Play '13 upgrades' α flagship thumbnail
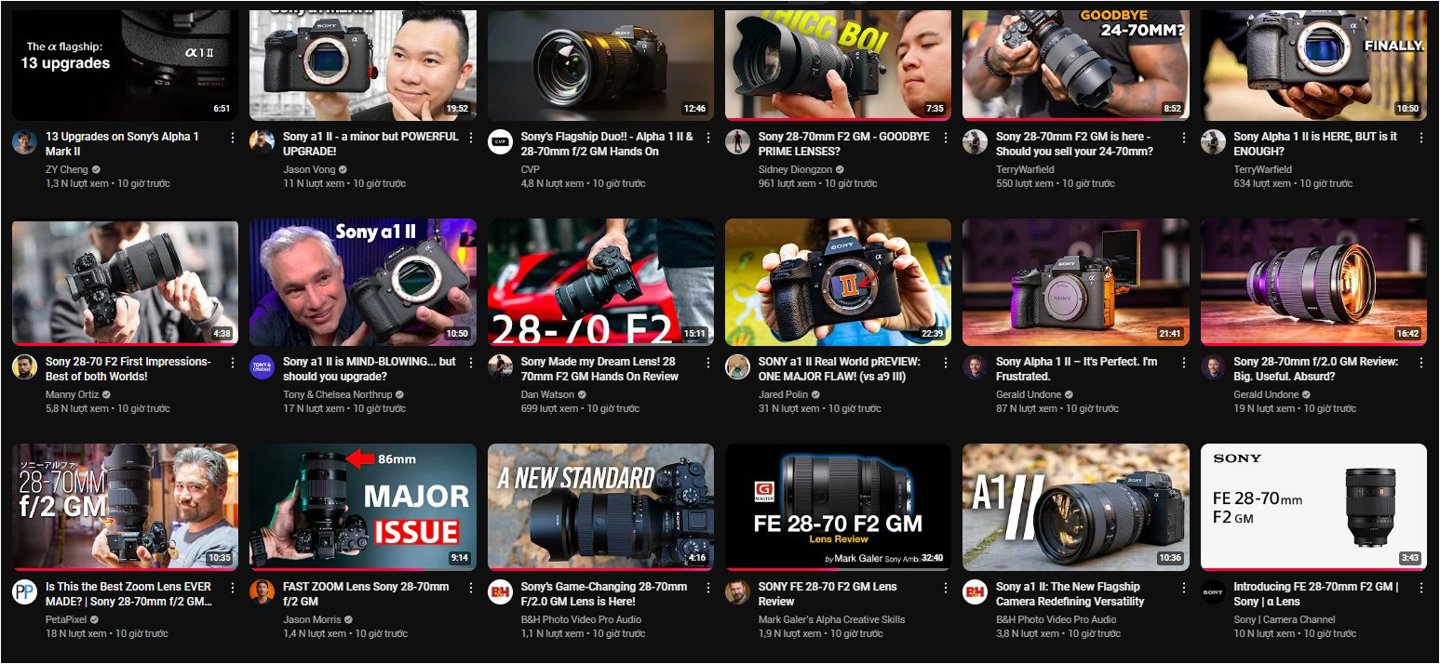The width and height of the screenshot is (1440, 664). [125, 65]
